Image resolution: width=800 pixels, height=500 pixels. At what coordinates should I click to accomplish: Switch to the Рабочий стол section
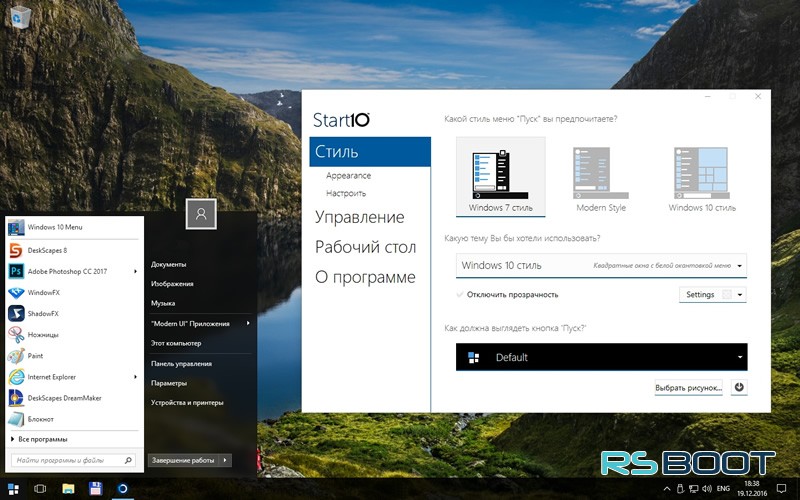pos(365,247)
